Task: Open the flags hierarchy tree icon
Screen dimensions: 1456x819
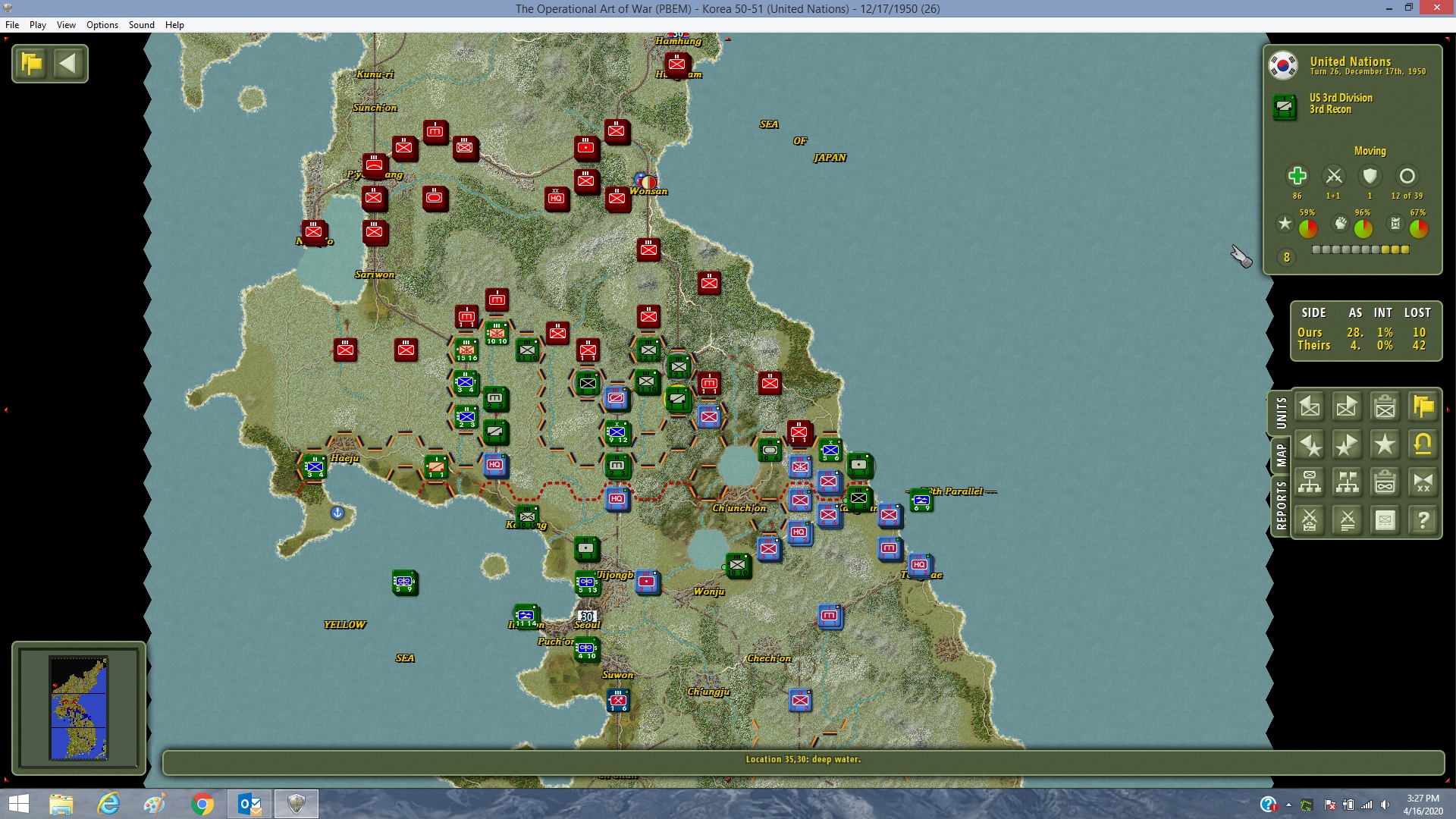Action: [x=1348, y=482]
